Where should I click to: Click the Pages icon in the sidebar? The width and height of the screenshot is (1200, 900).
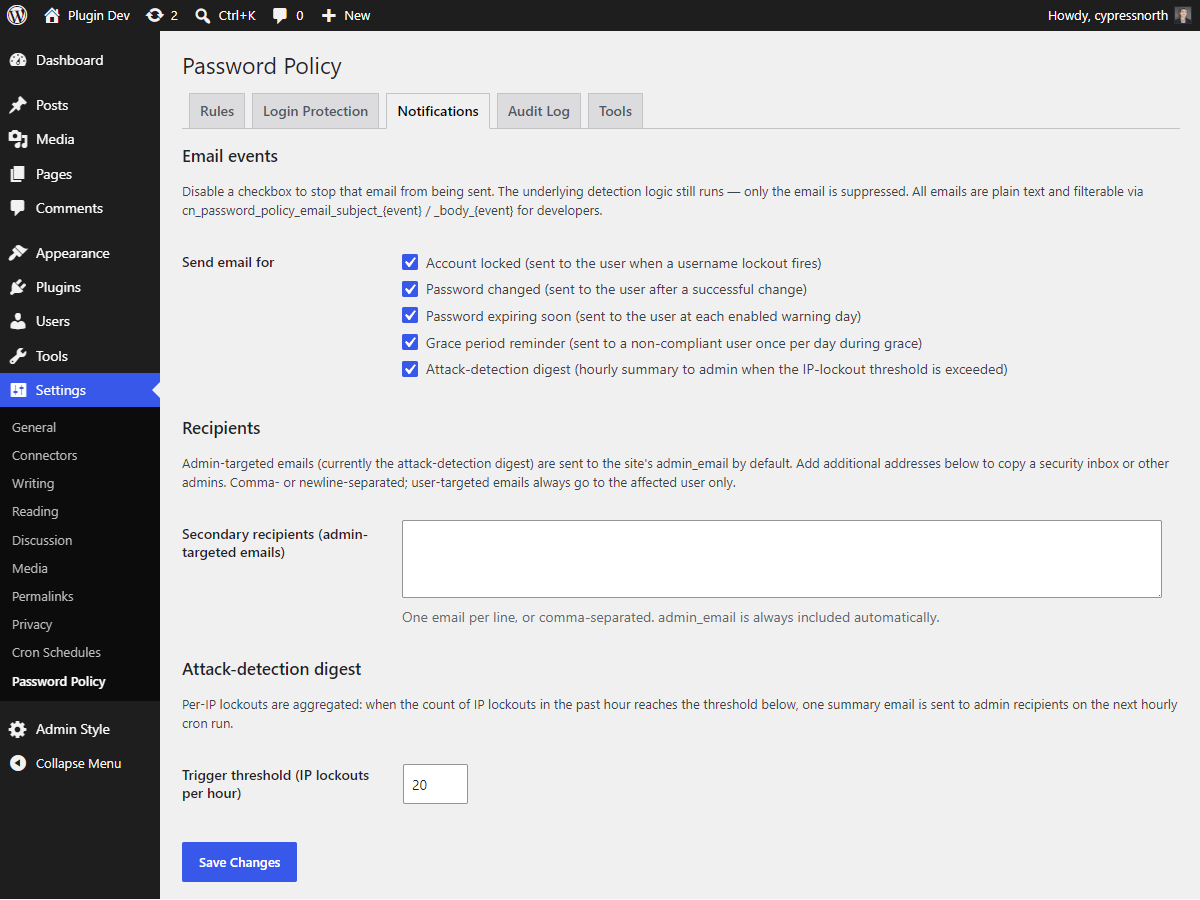18,174
